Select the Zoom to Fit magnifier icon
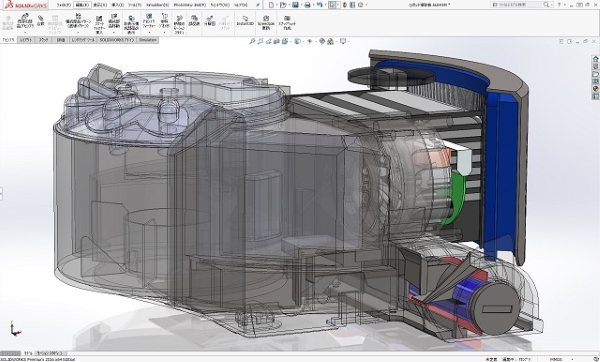600x362 pixels. [x=252, y=41]
